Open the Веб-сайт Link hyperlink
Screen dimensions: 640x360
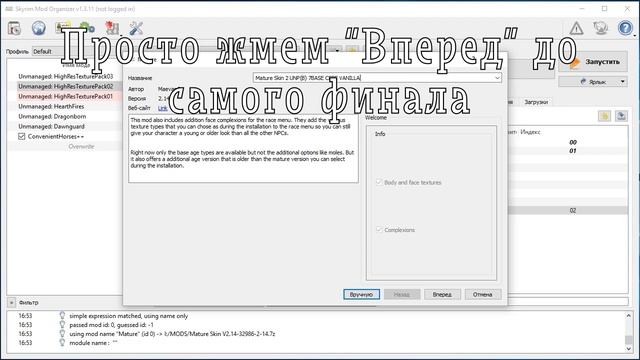162,108
